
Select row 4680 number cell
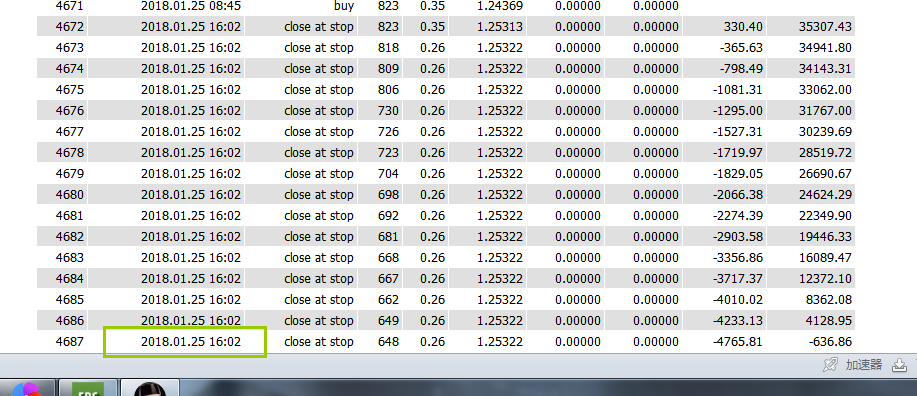click(70, 195)
